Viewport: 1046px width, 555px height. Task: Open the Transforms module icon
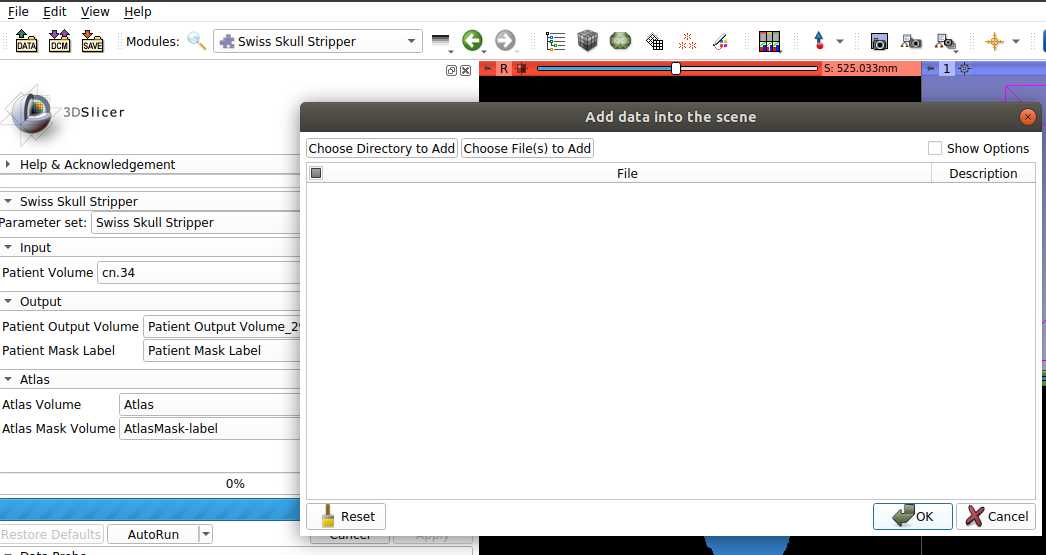pyautogui.click(x=654, y=41)
